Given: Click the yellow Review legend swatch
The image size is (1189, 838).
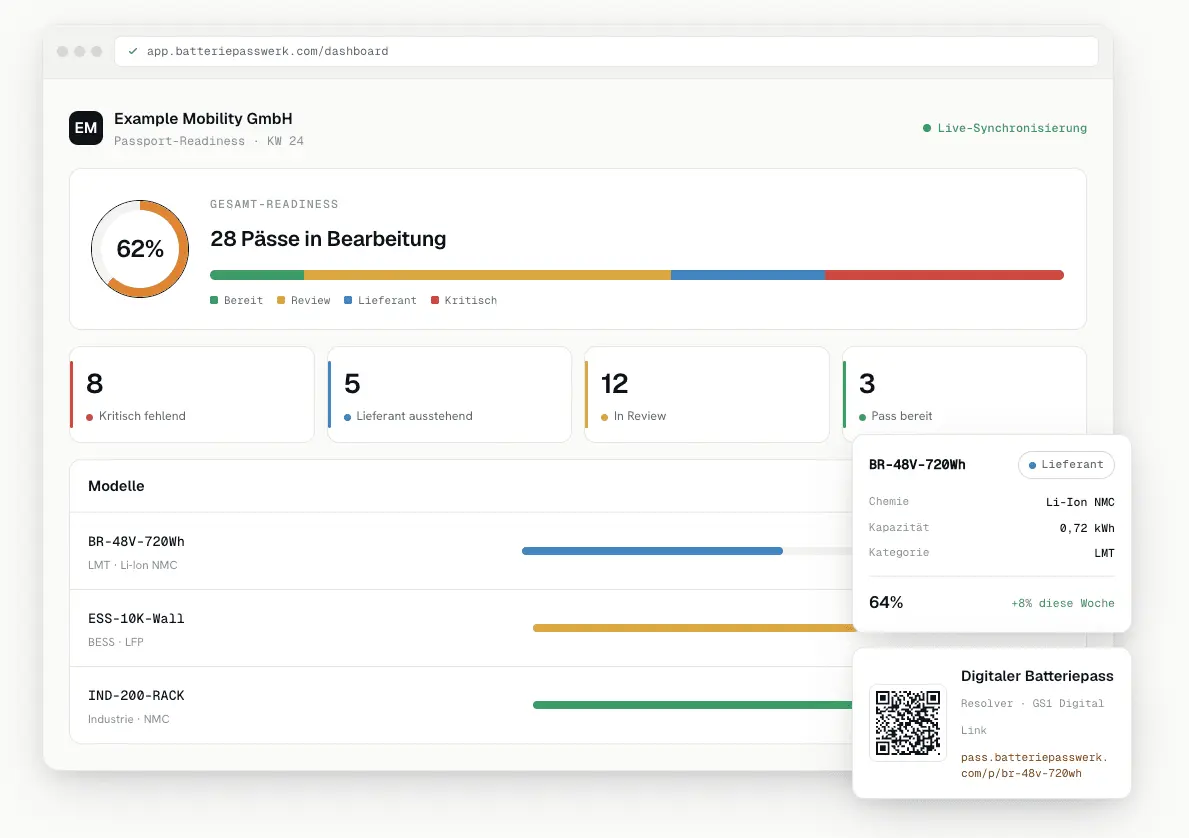Looking at the screenshot, I should (x=281, y=300).
